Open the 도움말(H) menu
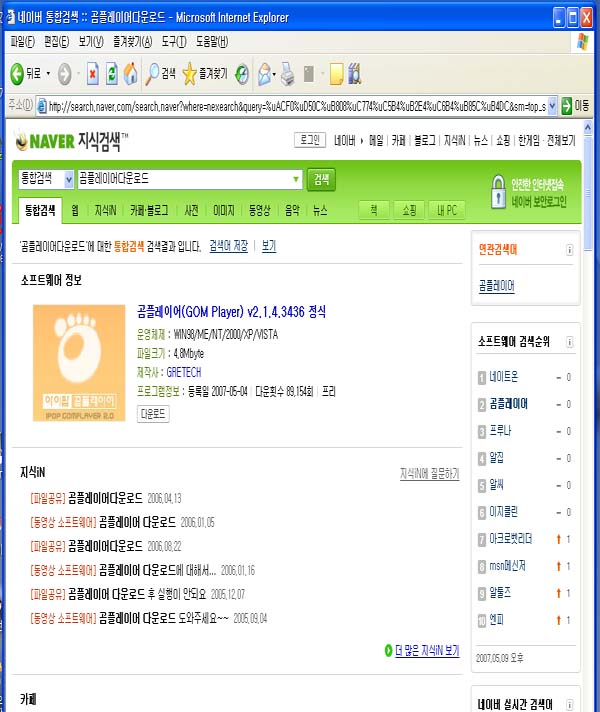 (x=212, y=42)
